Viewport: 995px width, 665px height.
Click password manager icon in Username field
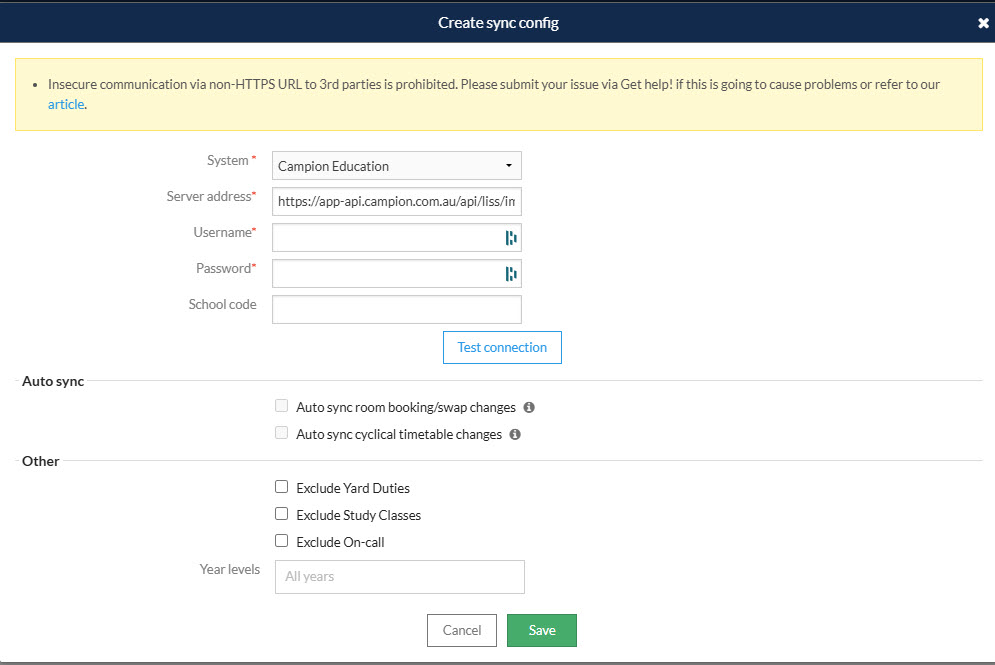click(x=510, y=238)
